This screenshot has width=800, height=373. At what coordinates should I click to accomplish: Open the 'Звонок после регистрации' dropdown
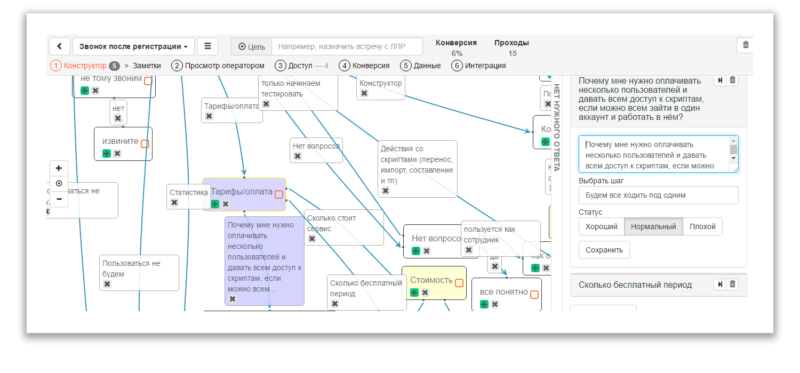click(133, 46)
